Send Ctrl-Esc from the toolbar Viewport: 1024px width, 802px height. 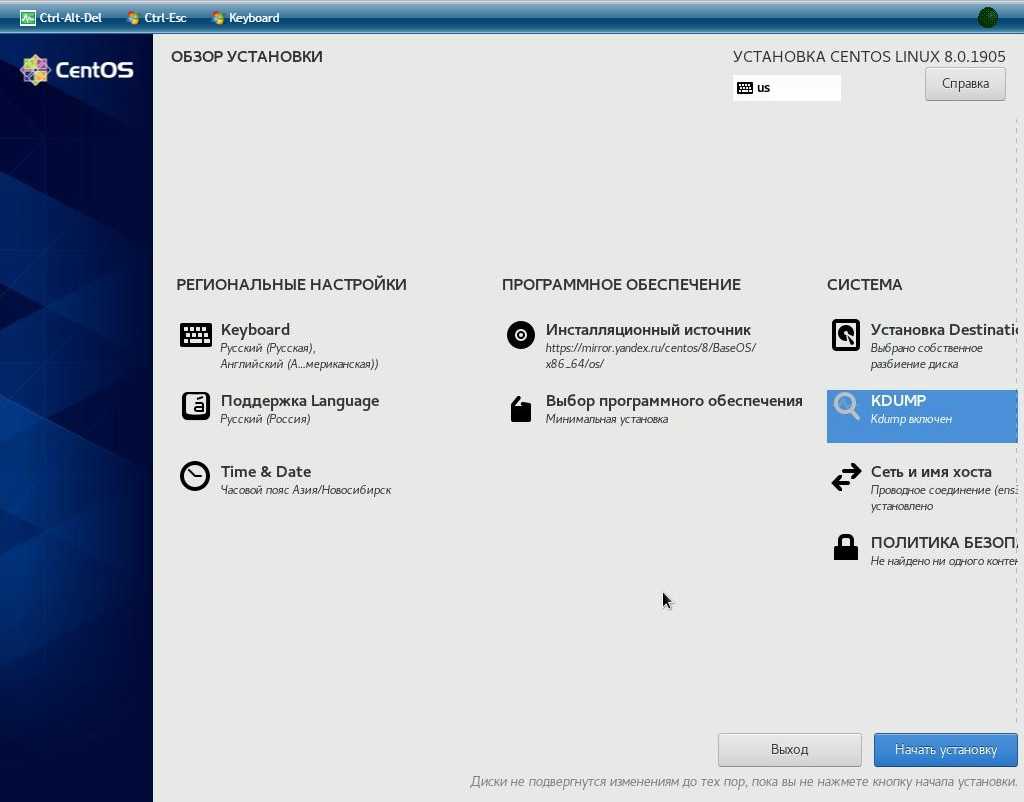157,18
